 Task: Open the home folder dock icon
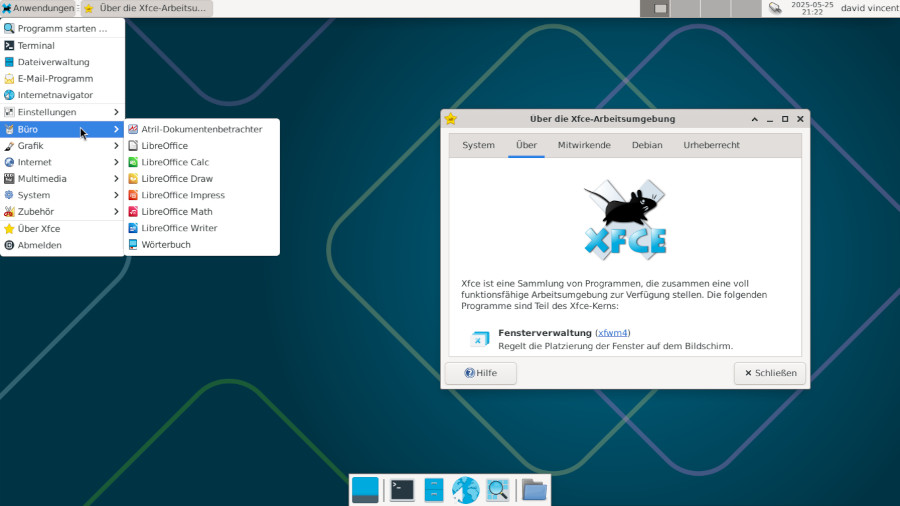[x=534, y=490]
